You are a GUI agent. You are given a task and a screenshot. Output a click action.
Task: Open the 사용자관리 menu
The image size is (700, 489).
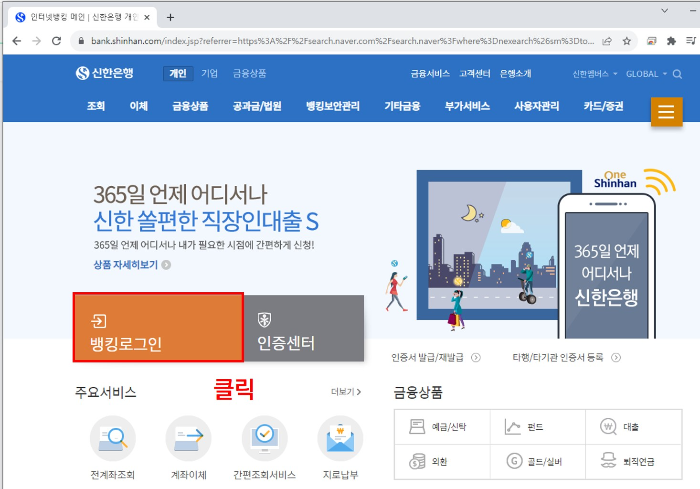point(537,106)
